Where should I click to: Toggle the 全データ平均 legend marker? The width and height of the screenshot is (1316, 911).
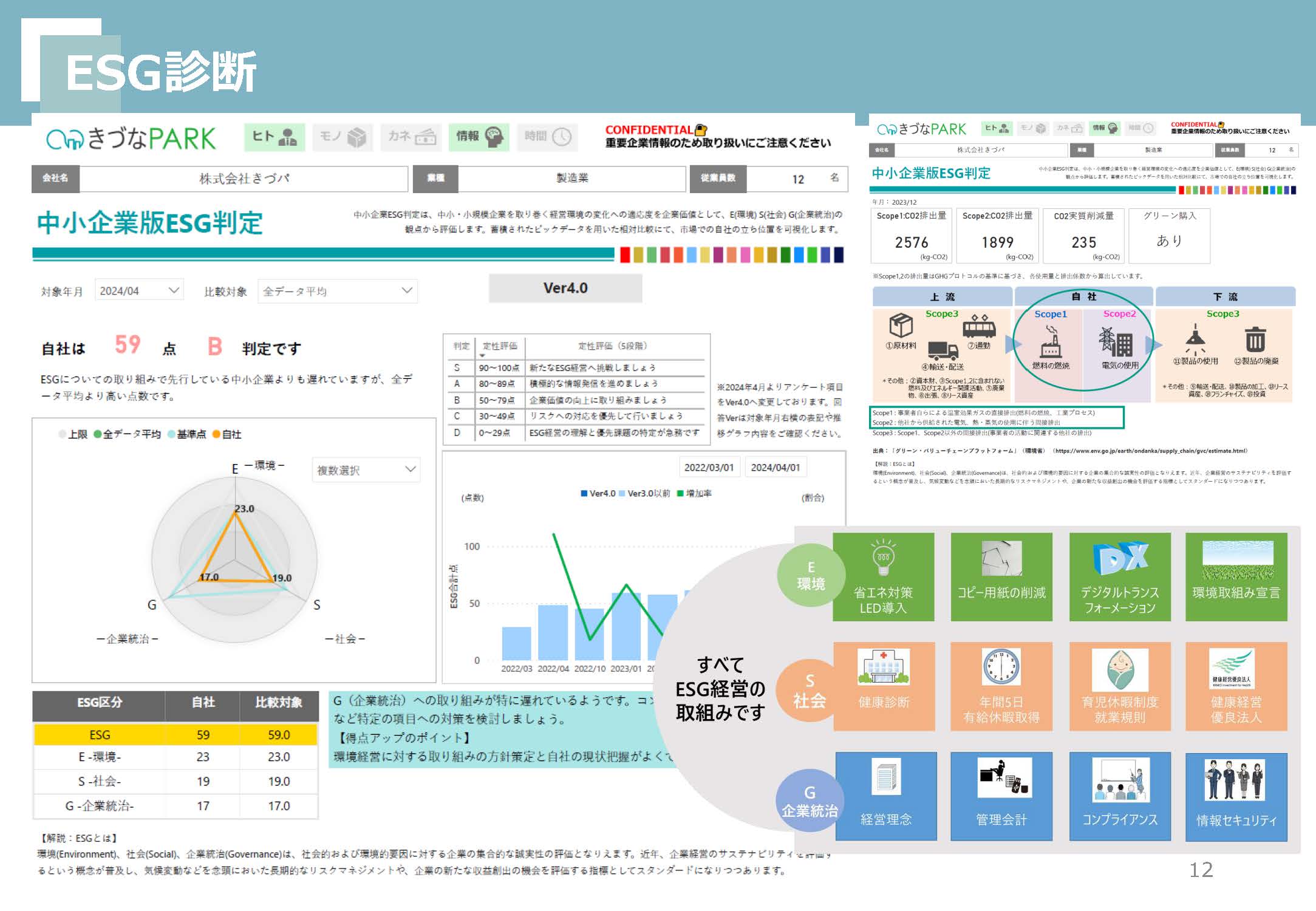click(98, 434)
